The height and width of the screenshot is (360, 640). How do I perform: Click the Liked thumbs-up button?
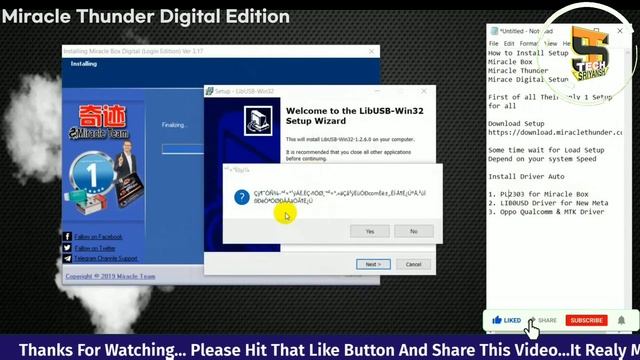click(507, 320)
